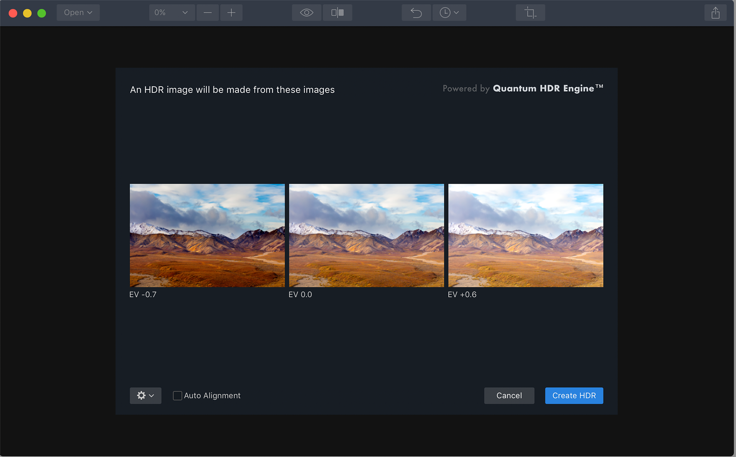The height and width of the screenshot is (457, 736).
Task: Maximize the window with green button
Action: coord(42,13)
